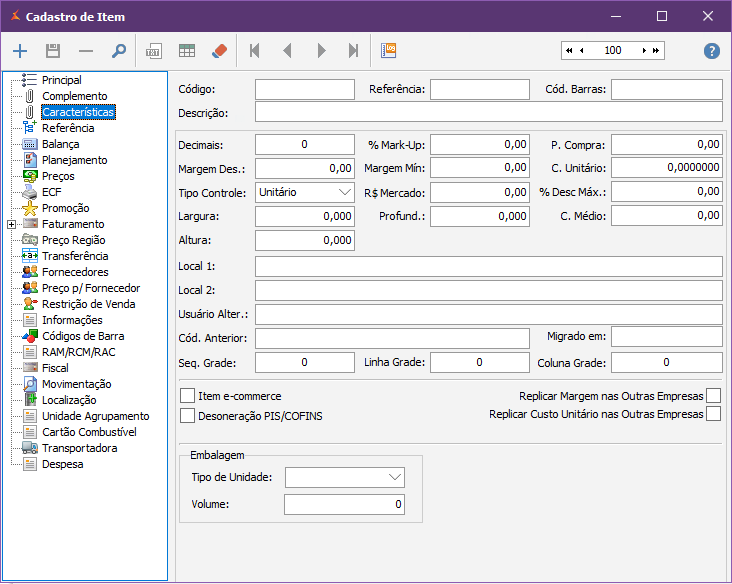Click the minus delete record icon
Image resolution: width=732 pixels, height=584 pixels.
tap(86, 51)
